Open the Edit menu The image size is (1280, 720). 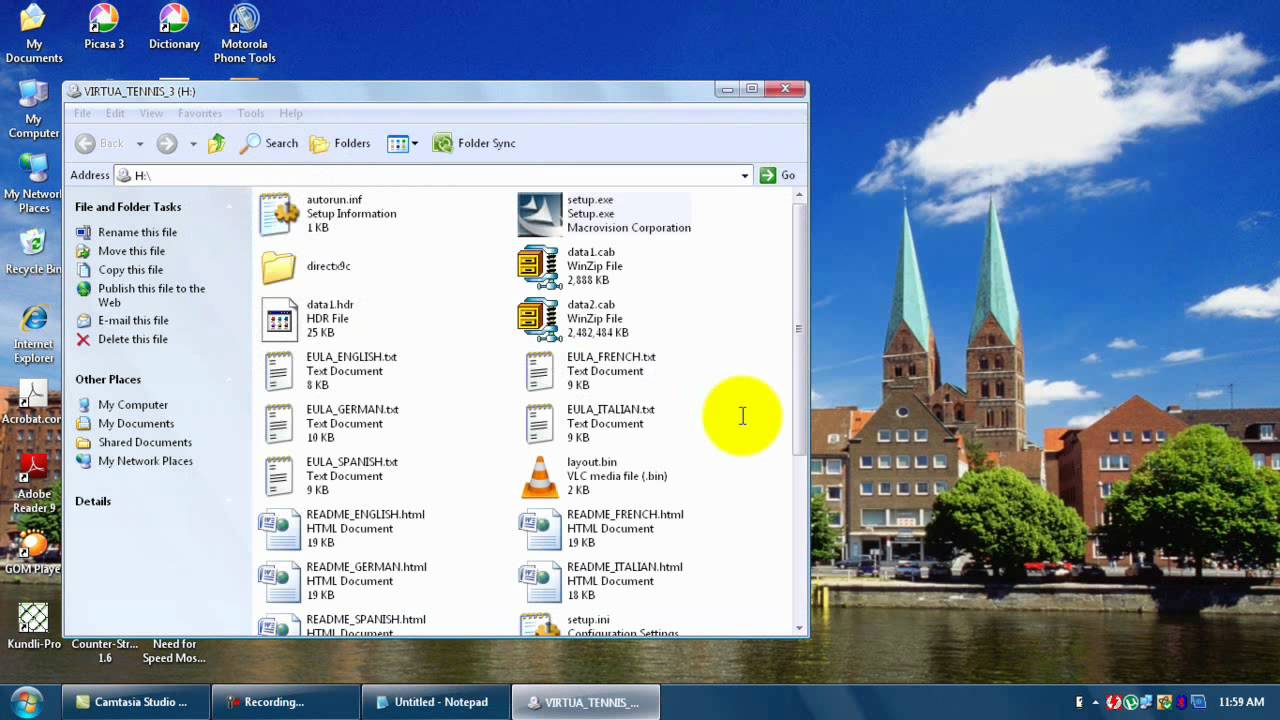(x=115, y=113)
